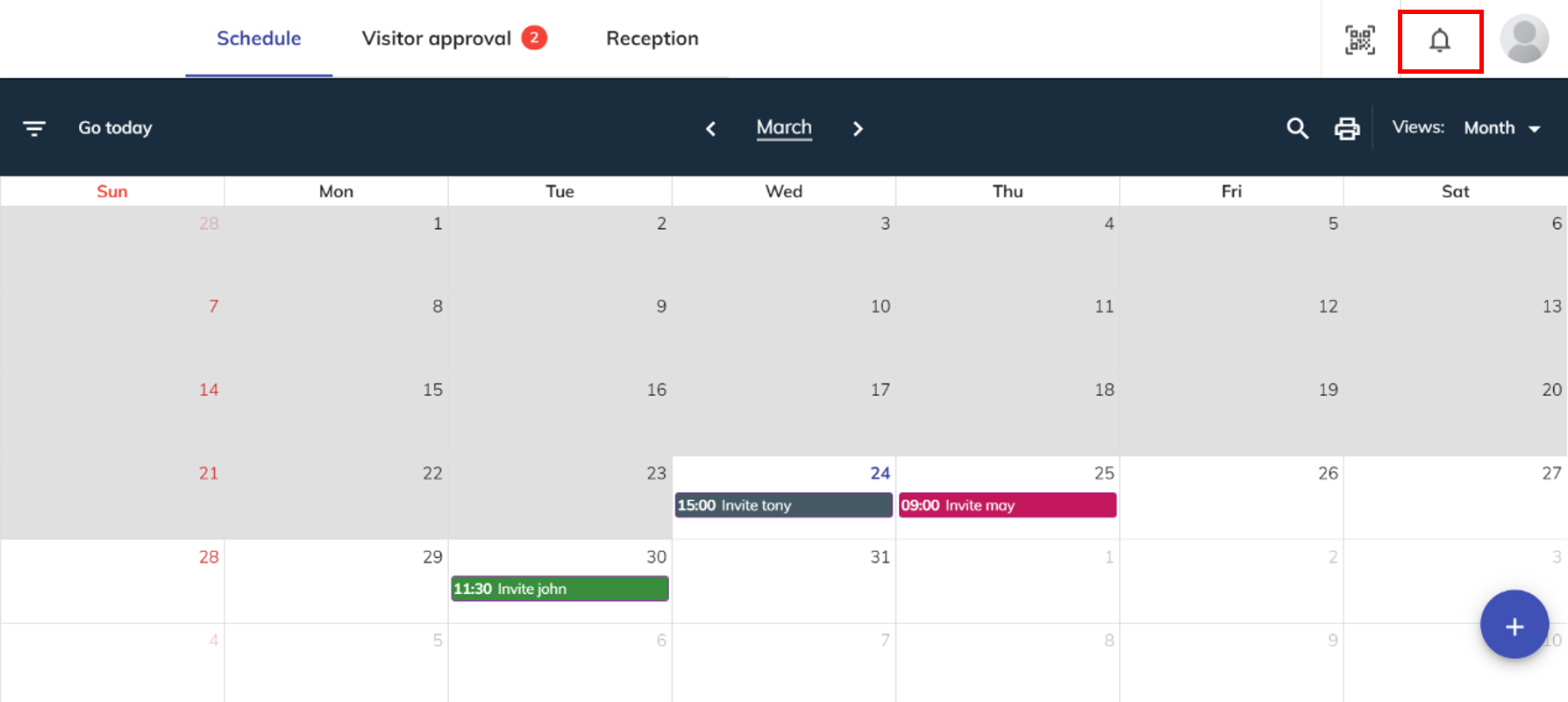Switch to the Reception tab
Screen dimensions: 1568x702
652,39
